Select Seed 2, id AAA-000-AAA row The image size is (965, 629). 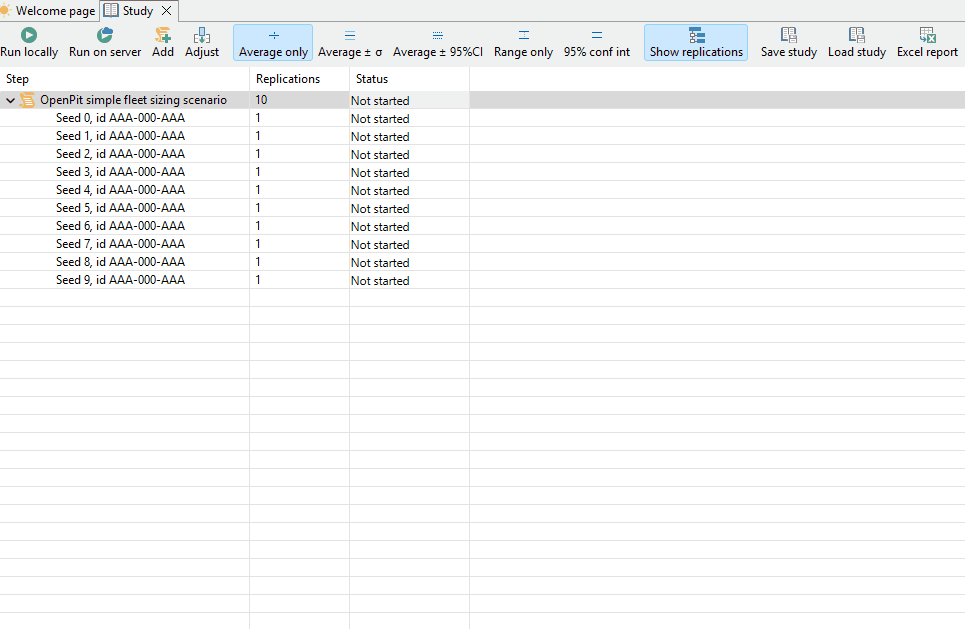482,154
